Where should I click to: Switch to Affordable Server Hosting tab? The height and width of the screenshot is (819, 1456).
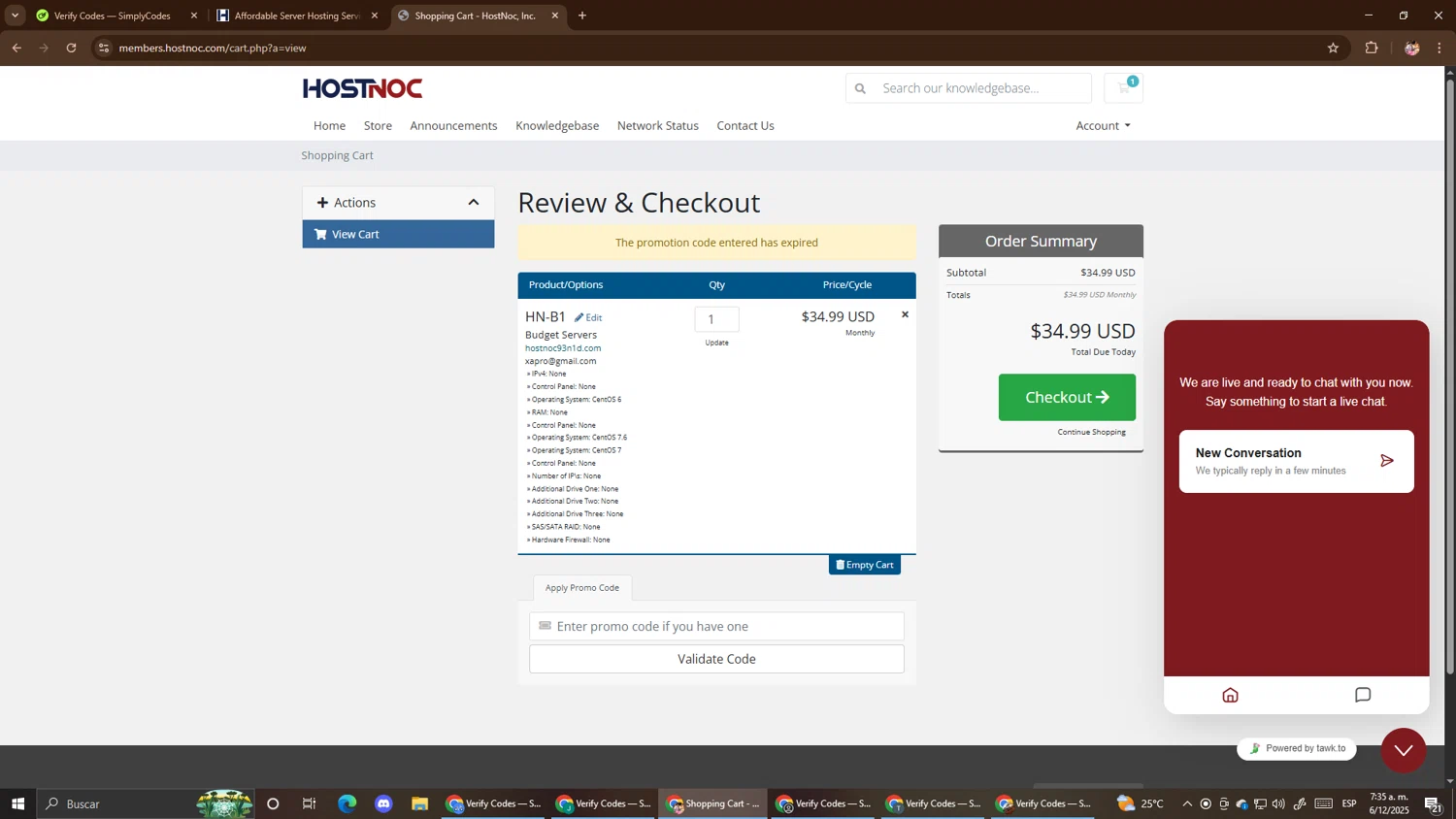297,16
